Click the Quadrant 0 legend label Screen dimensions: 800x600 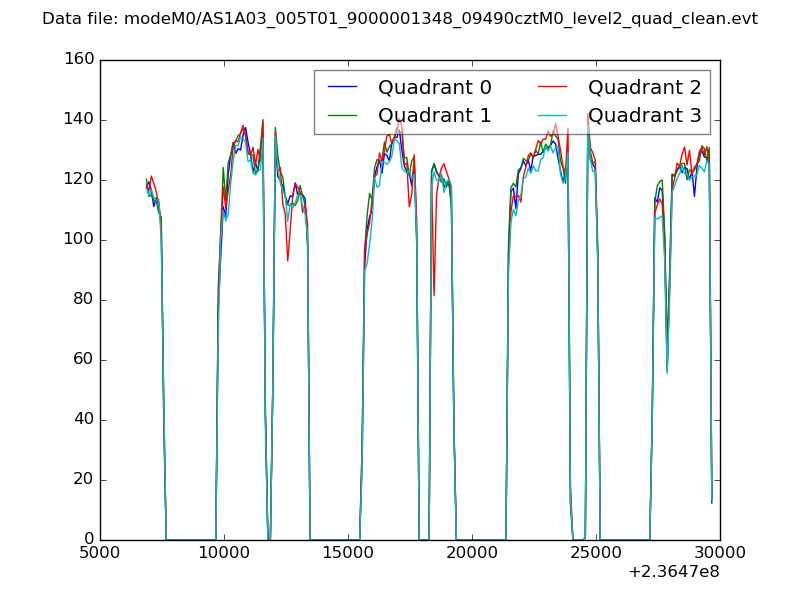click(x=434, y=87)
